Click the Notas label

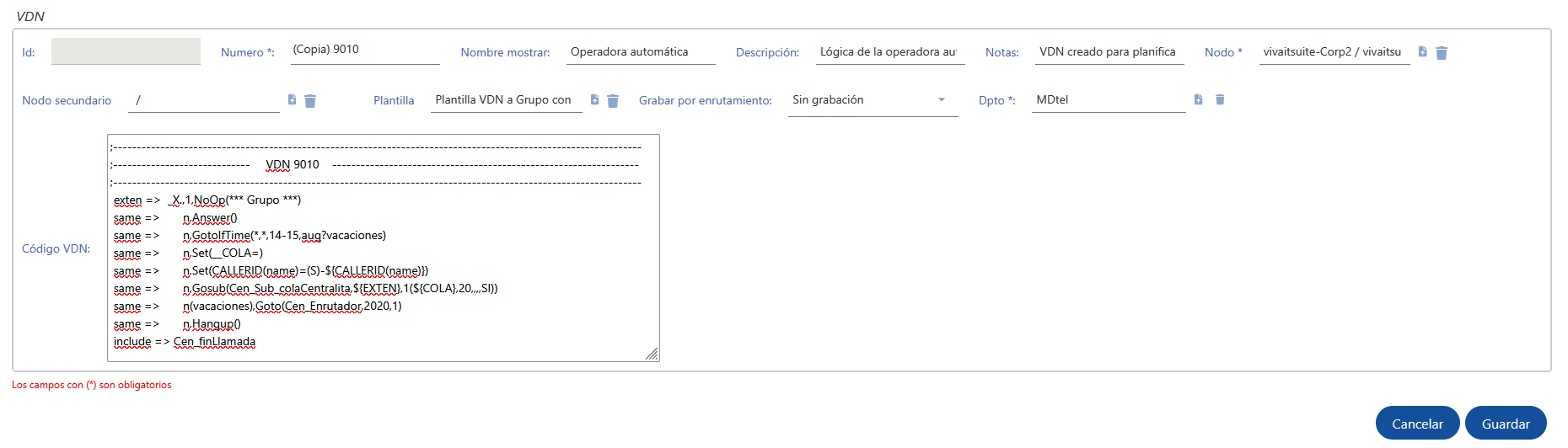[1001, 52]
